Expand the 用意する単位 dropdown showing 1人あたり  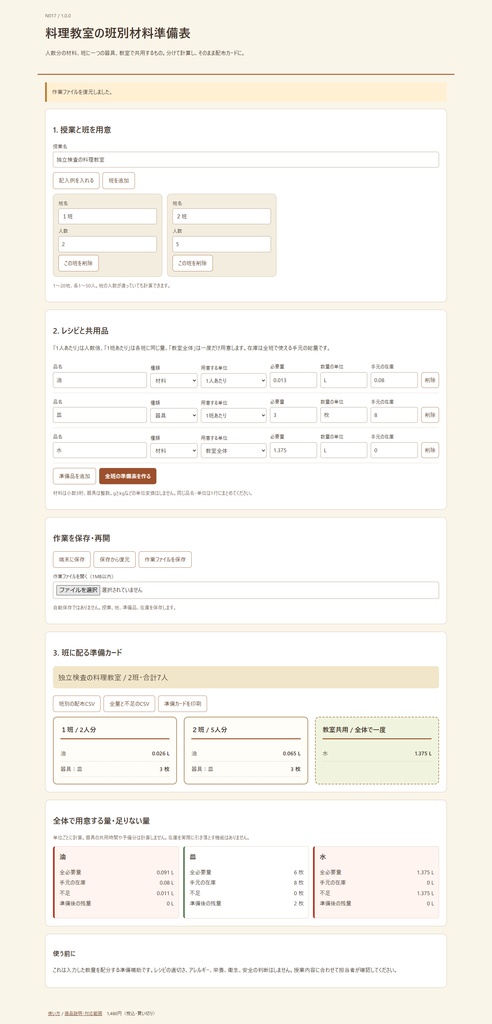click(233, 380)
